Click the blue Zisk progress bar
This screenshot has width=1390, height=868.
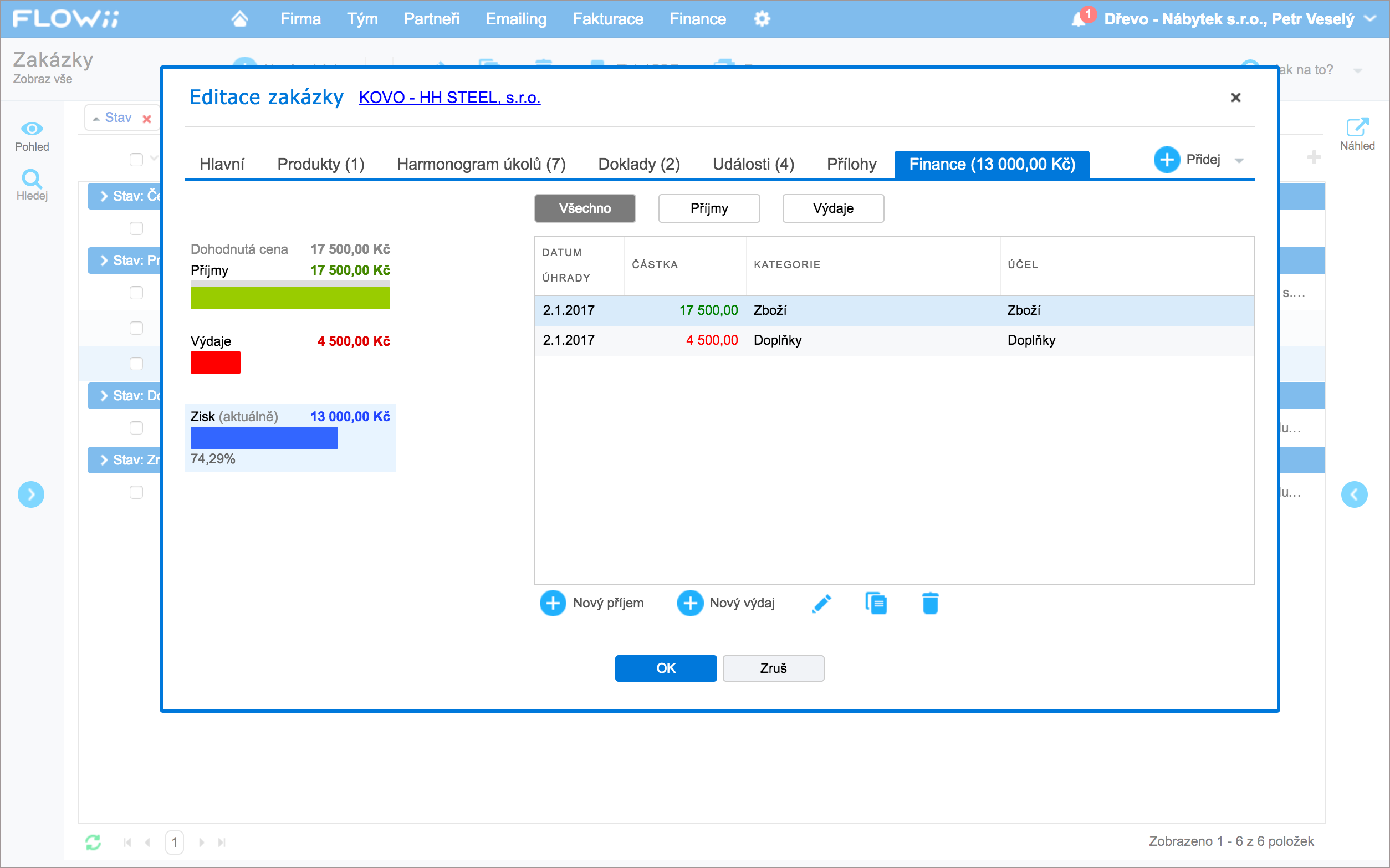click(x=264, y=438)
